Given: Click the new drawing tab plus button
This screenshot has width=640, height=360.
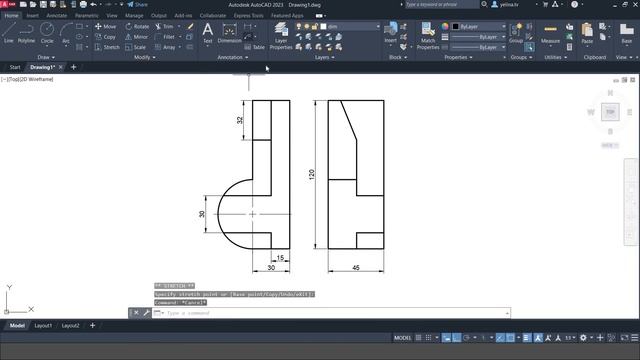Looking at the screenshot, I should [73, 67].
